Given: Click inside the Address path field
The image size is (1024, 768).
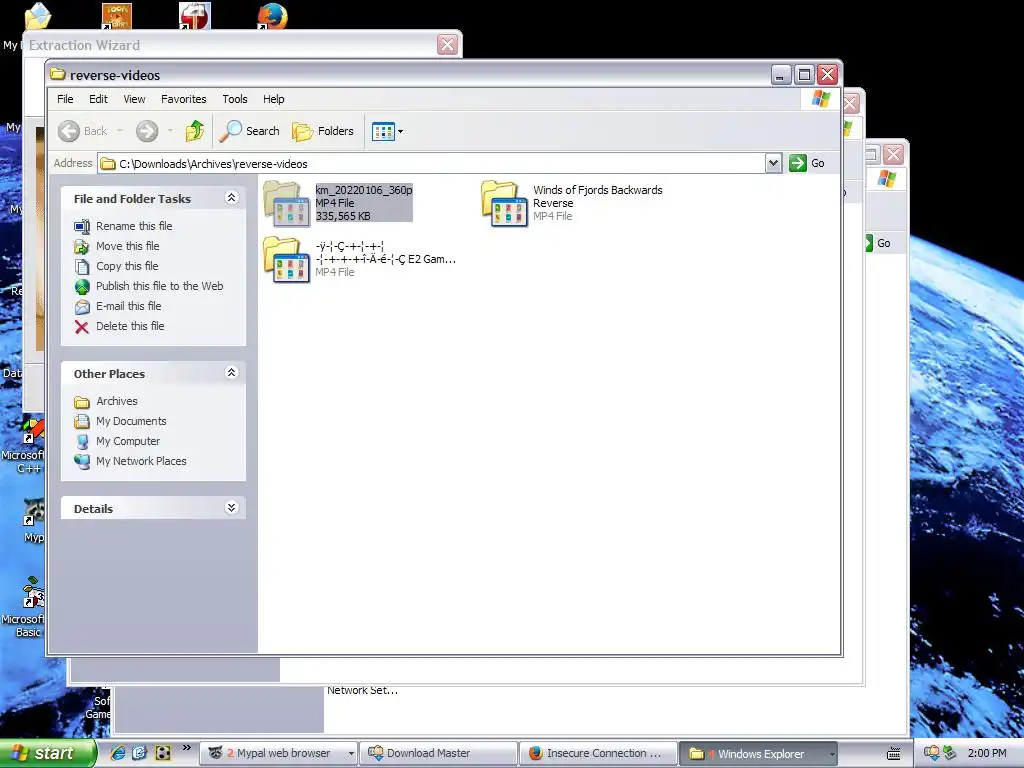Looking at the screenshot, I should pos(431,163).
